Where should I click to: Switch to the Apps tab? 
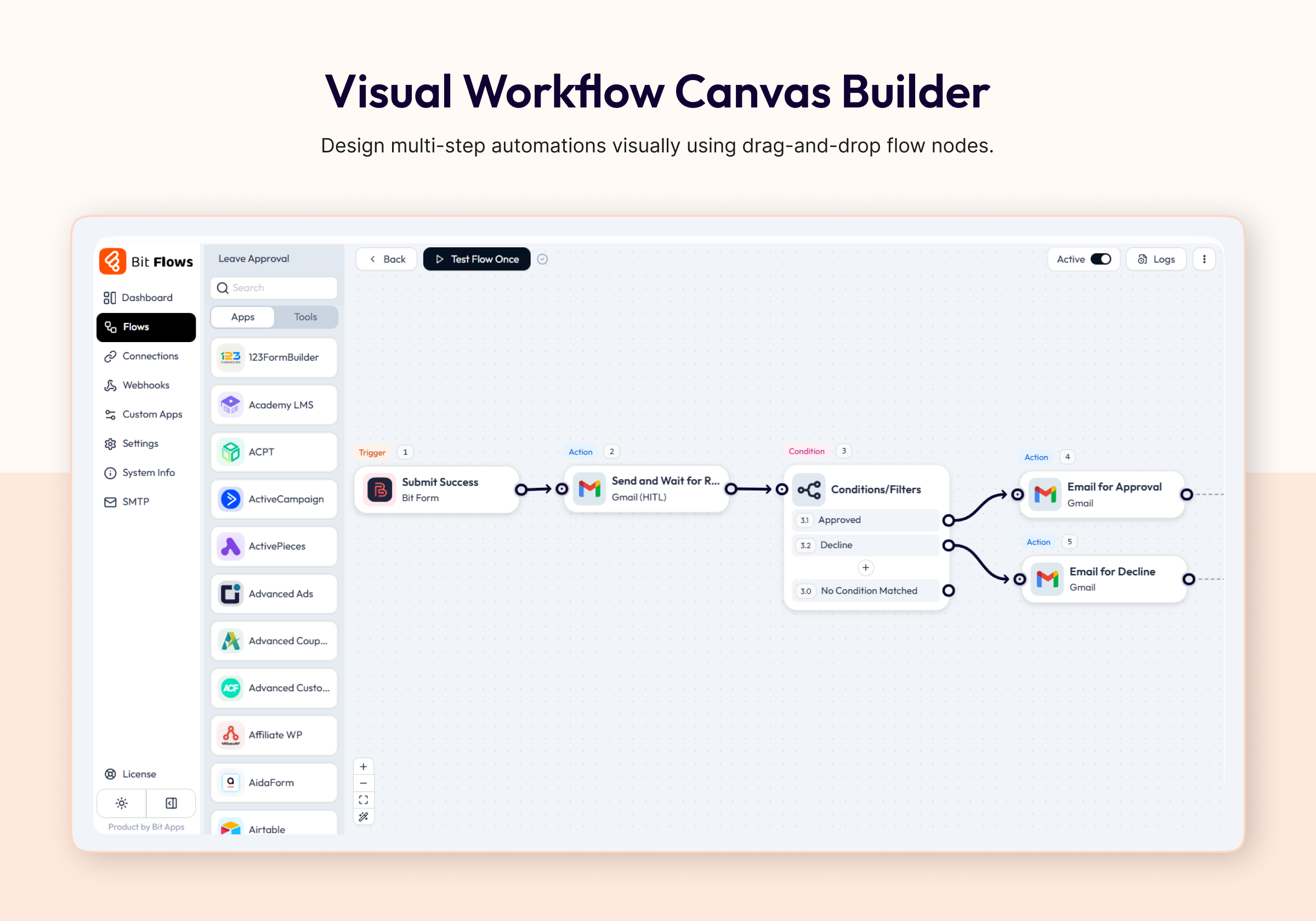[242, 317]
